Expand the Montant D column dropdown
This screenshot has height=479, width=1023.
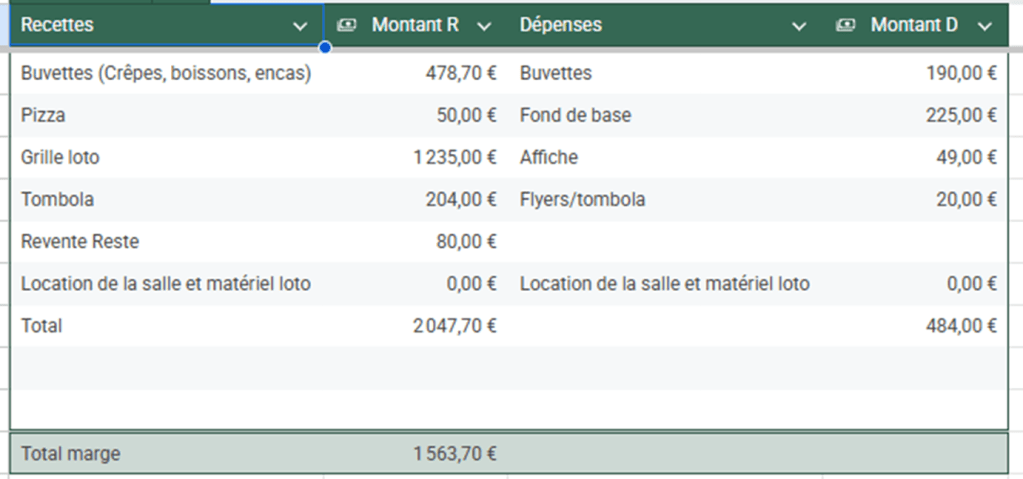point(985,27)
